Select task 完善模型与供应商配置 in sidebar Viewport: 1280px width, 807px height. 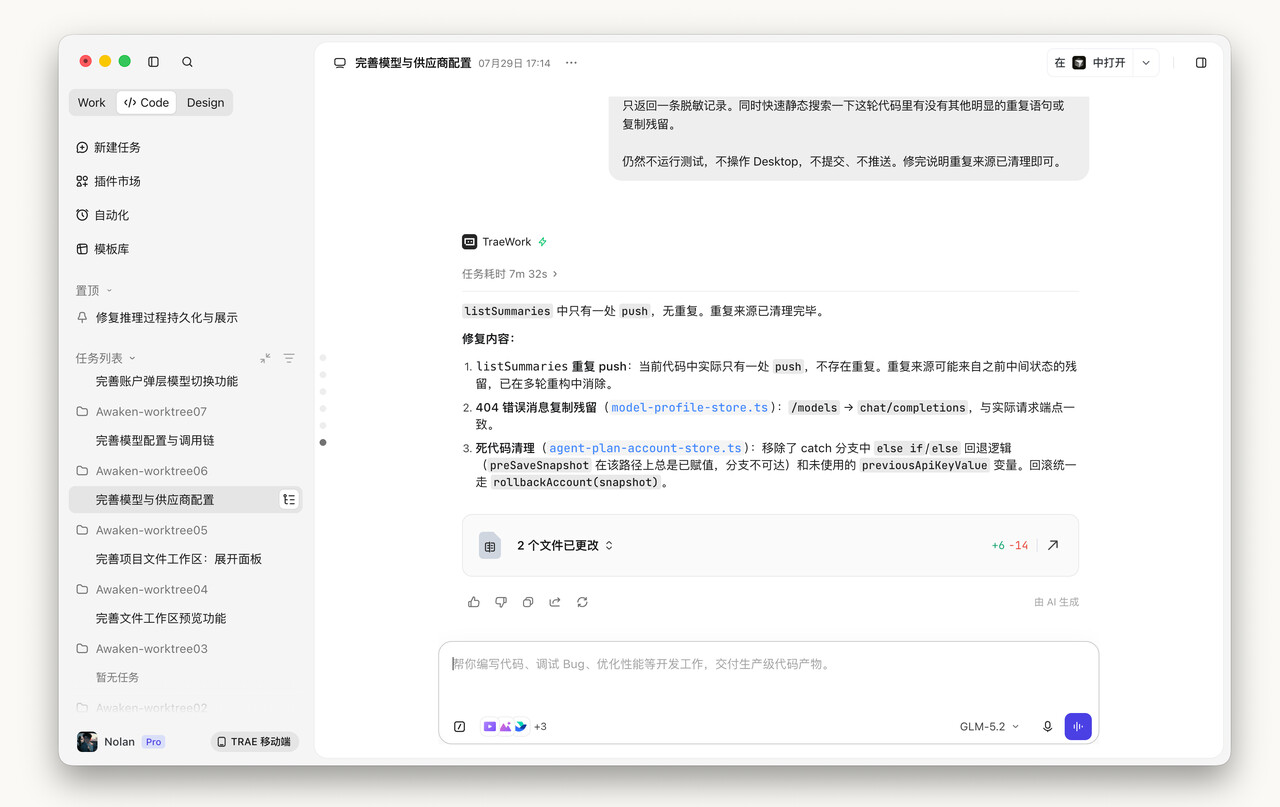[x=155, y=500]
